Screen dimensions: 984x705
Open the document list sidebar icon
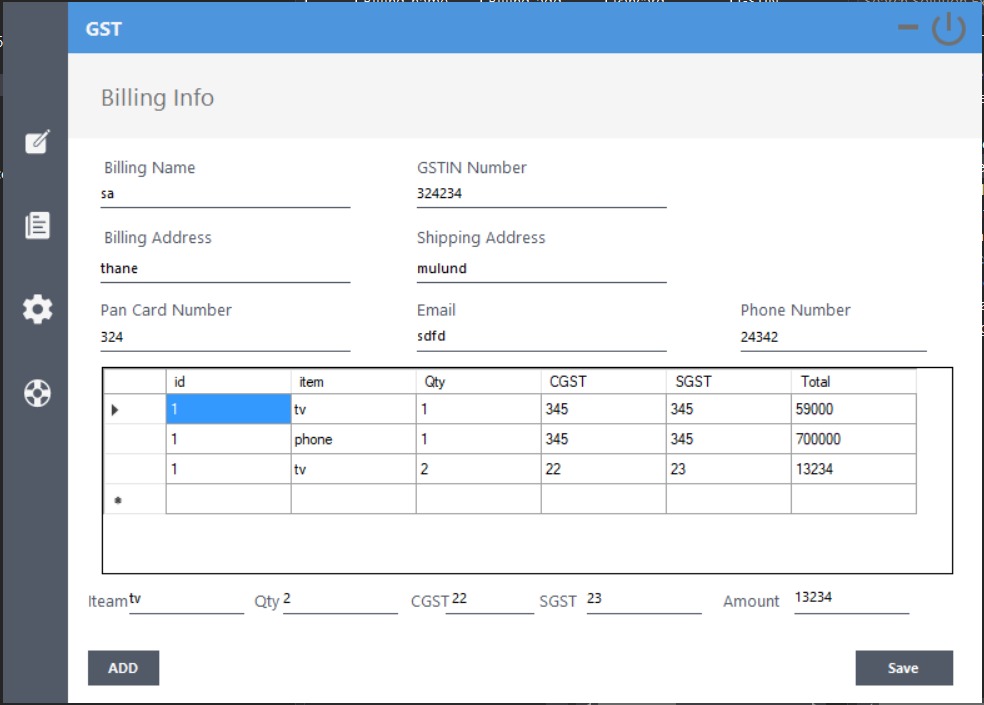pyautogui.click(x=37, y=225)
